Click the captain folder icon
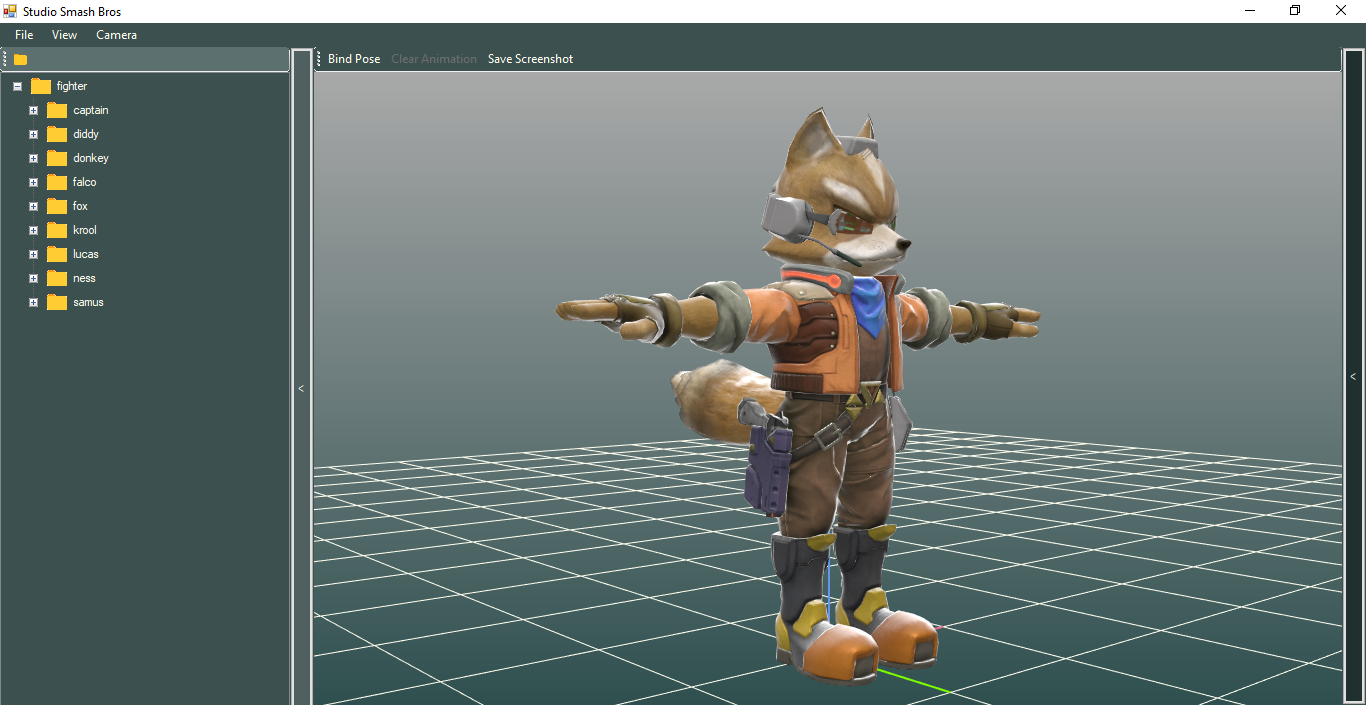 click(57, 110)
